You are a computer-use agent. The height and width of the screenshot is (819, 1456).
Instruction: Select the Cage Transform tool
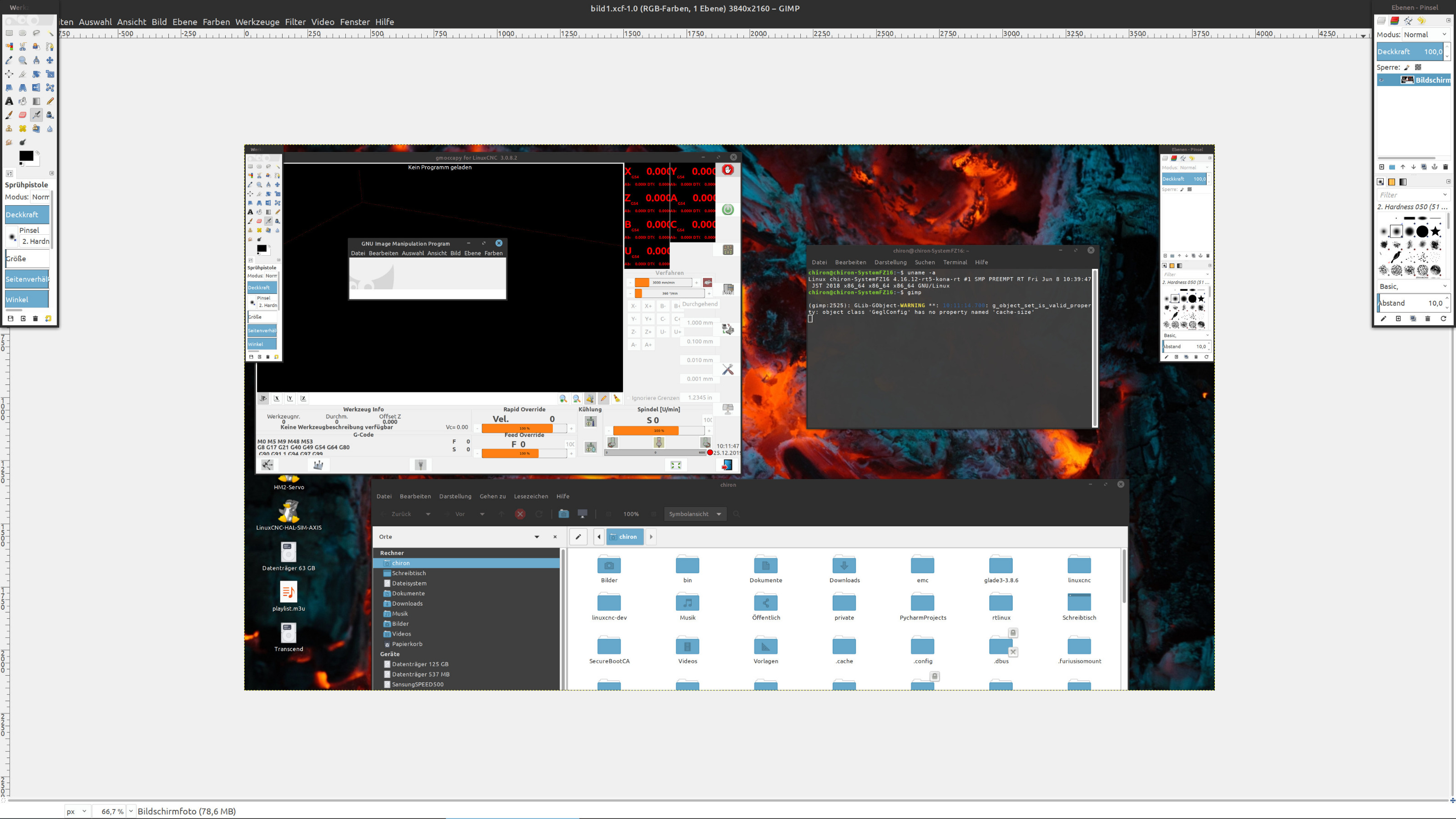50,88
